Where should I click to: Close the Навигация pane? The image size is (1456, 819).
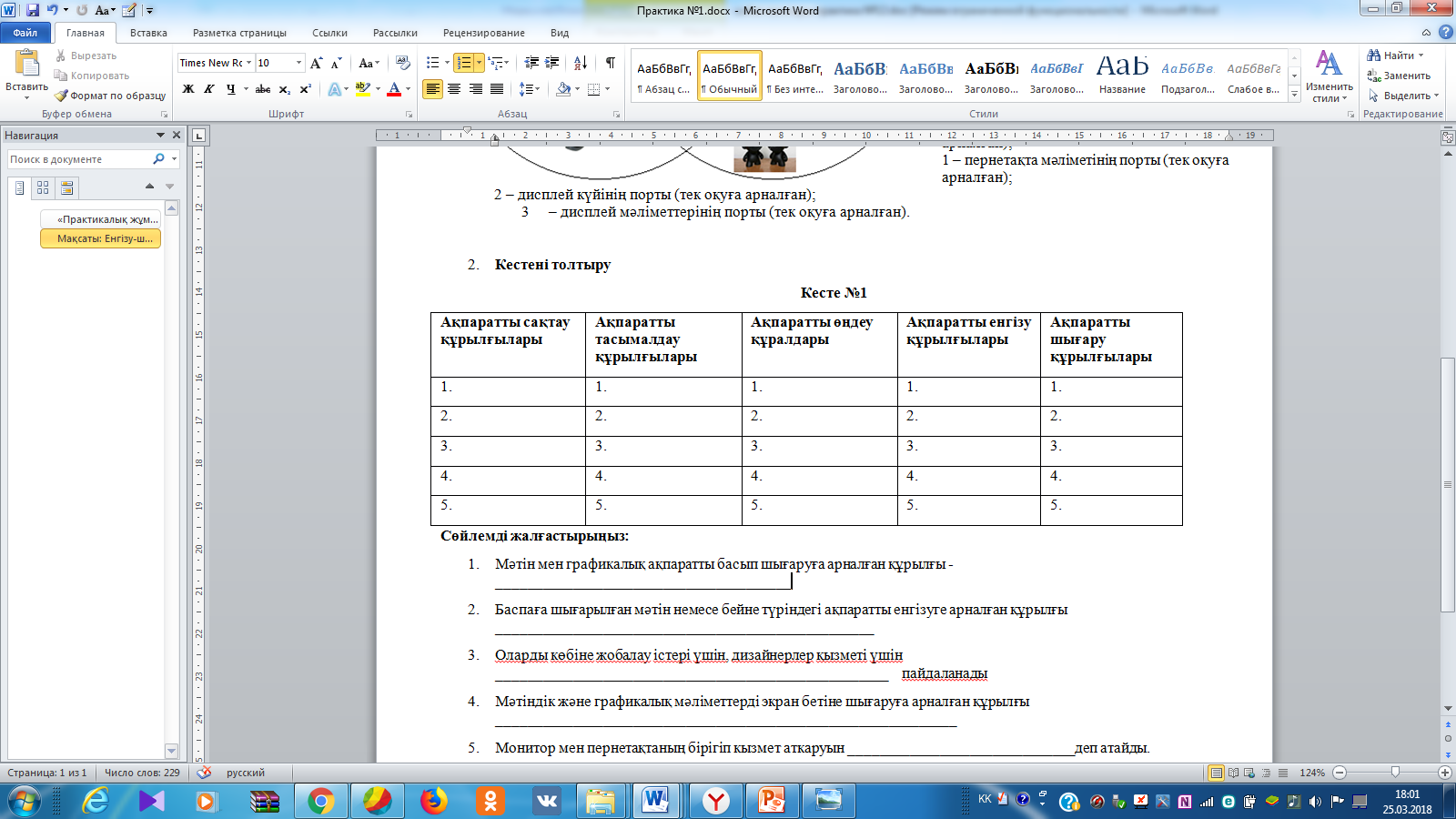177,135
